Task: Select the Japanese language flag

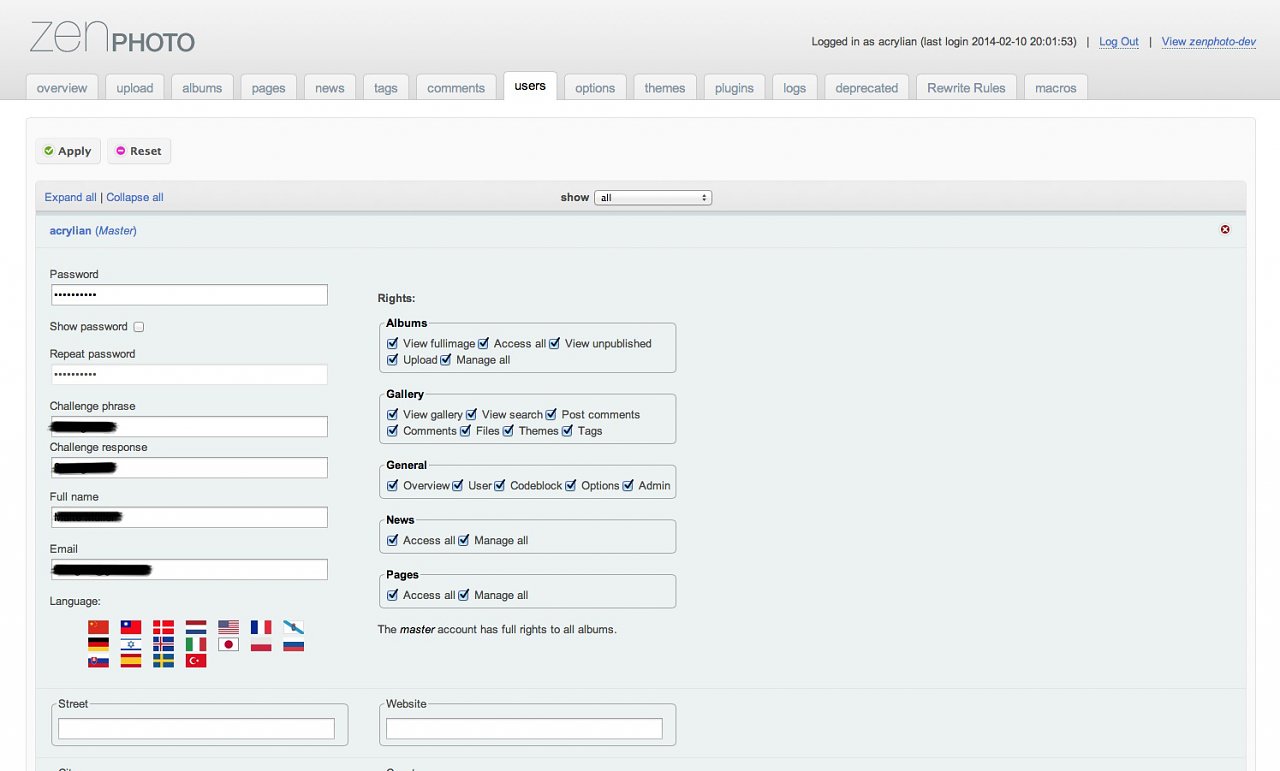Action: pyautogui.click(x=228, y=644)
